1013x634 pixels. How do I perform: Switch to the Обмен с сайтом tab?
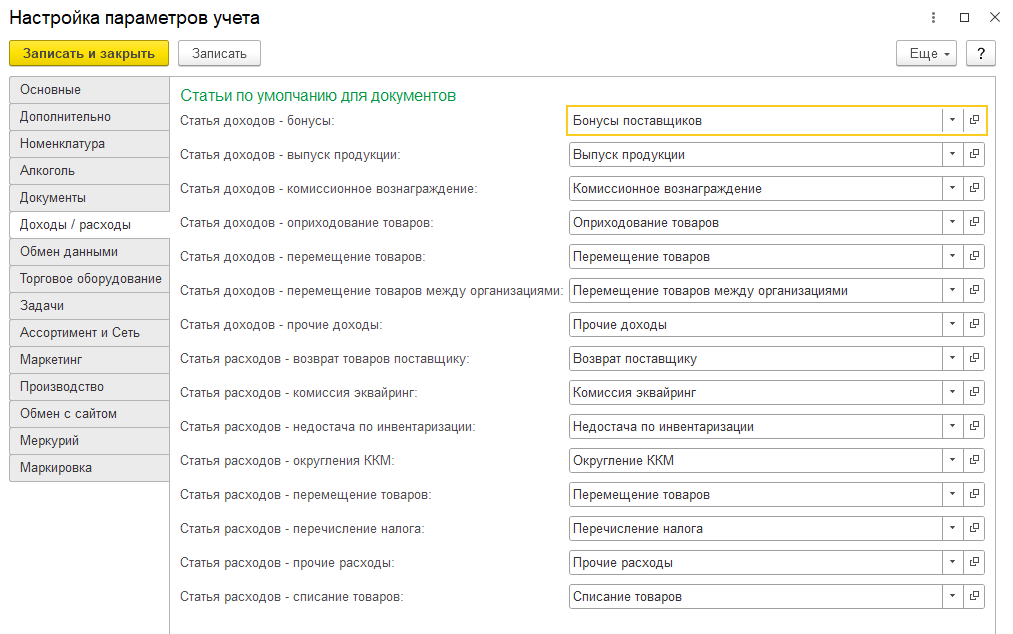pos(89,414)
